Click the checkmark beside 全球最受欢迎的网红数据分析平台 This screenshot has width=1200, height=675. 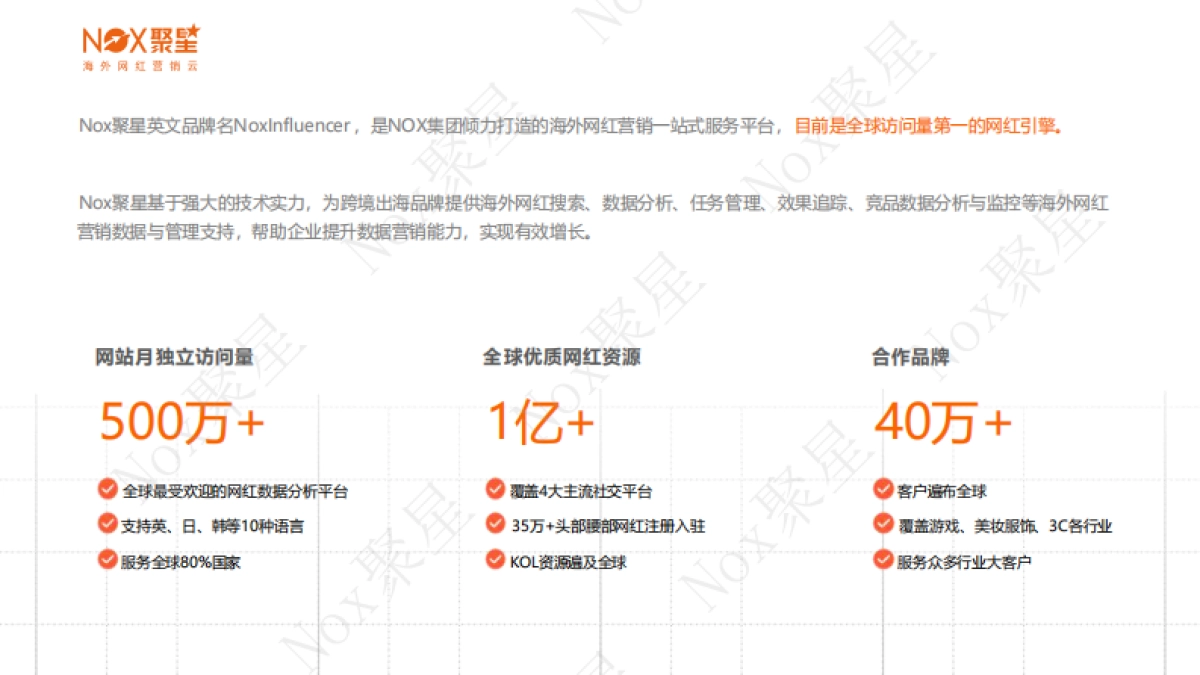click(x=106, y=490)
